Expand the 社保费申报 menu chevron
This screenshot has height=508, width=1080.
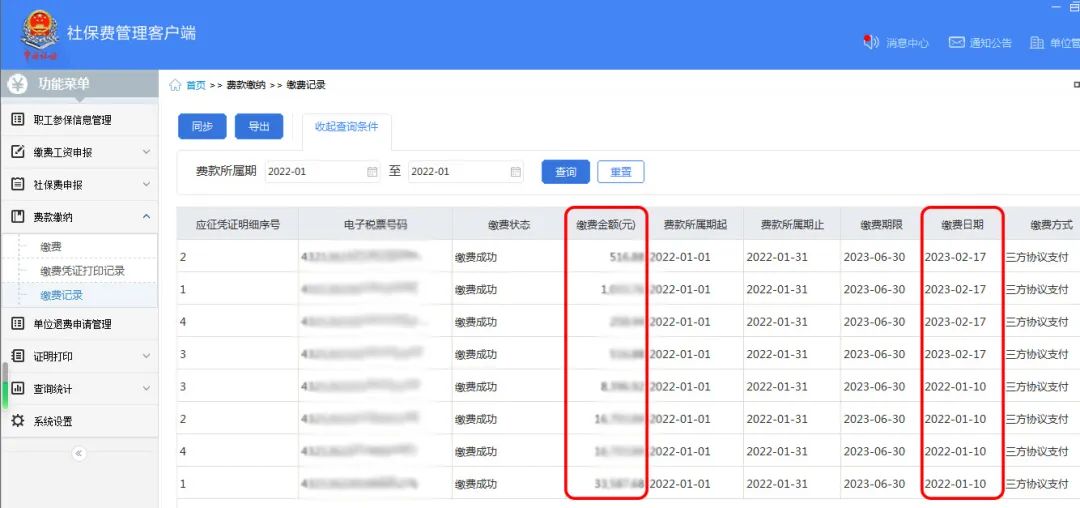click(146, 185)
